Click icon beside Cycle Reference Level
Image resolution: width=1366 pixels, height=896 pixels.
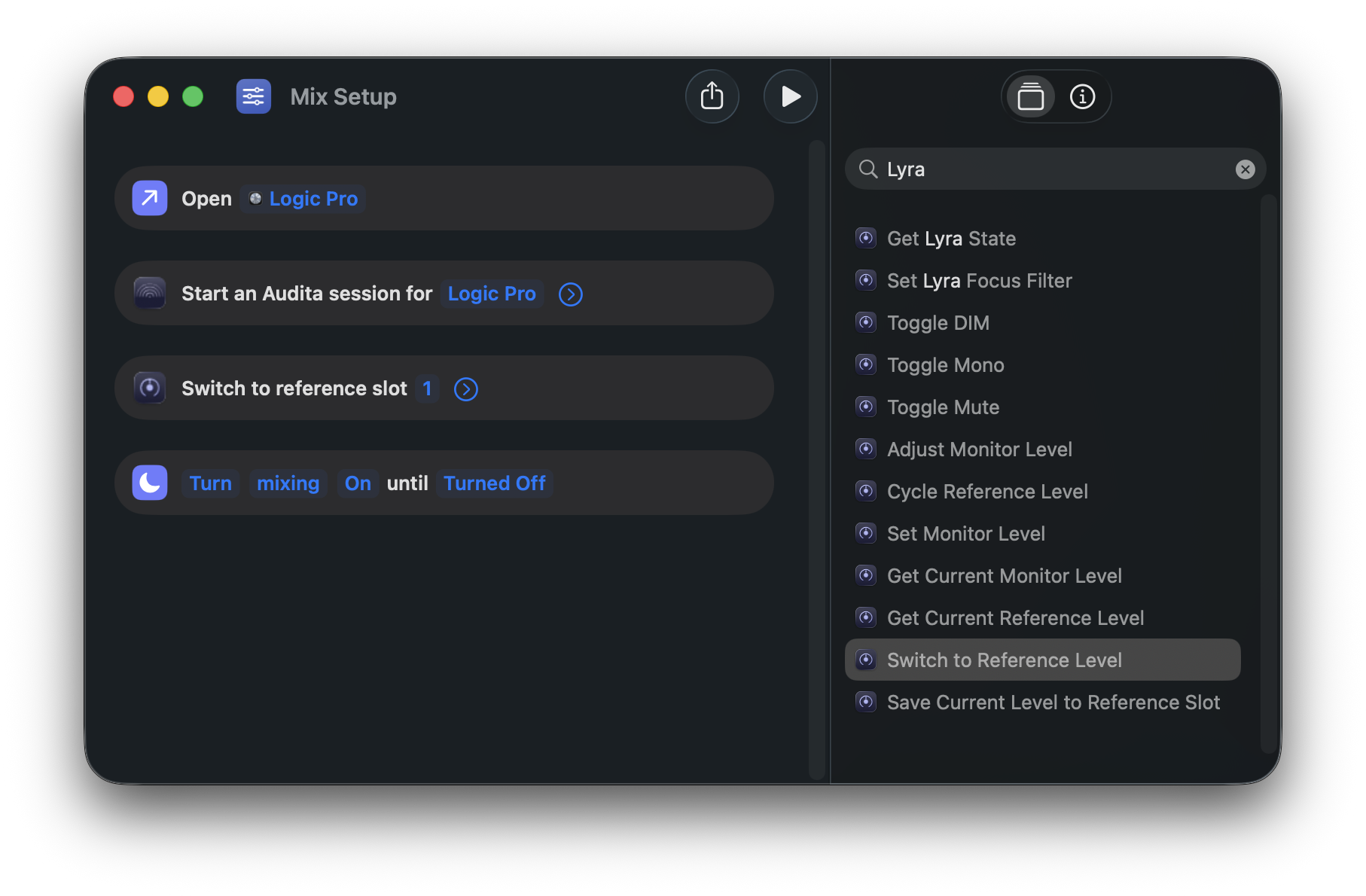pos(866,491)
